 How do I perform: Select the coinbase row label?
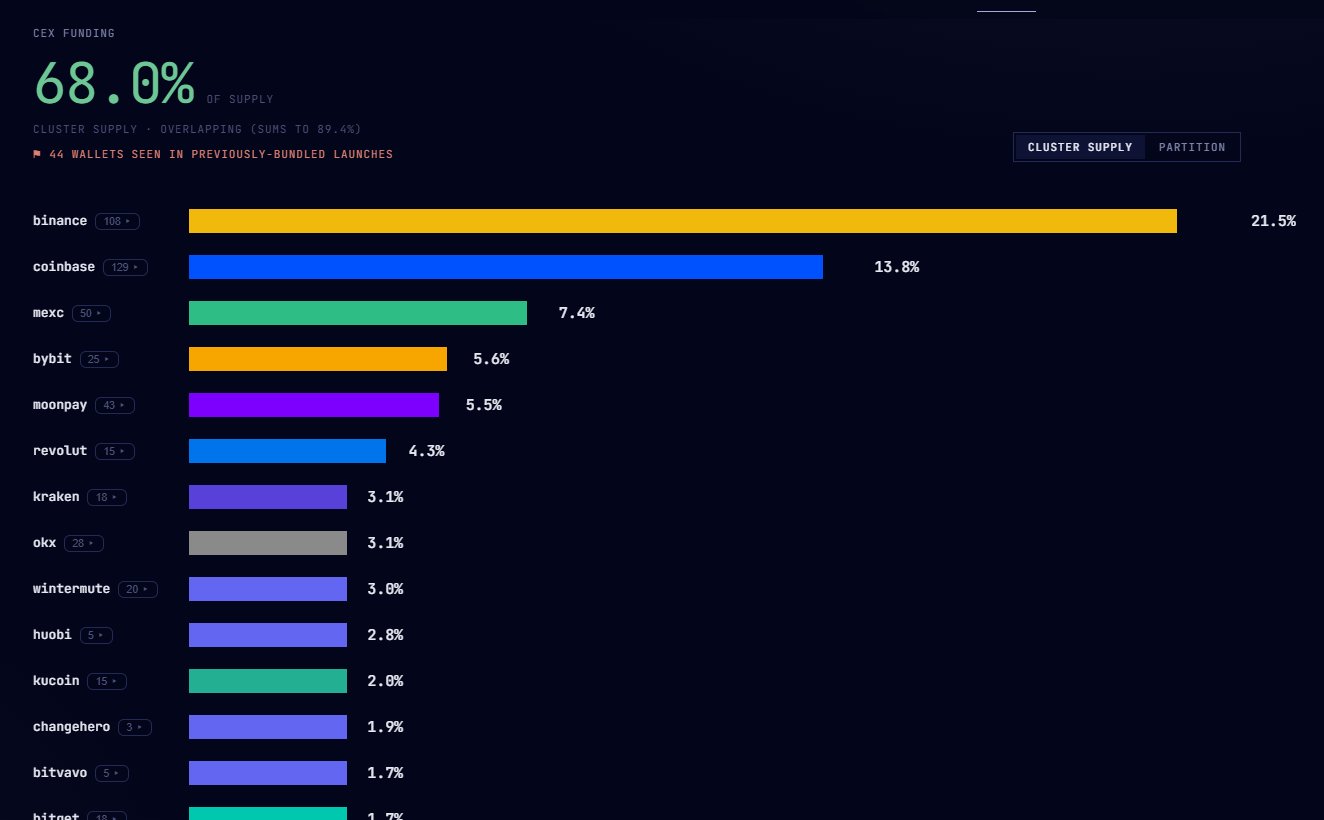[x=64, y=267]
